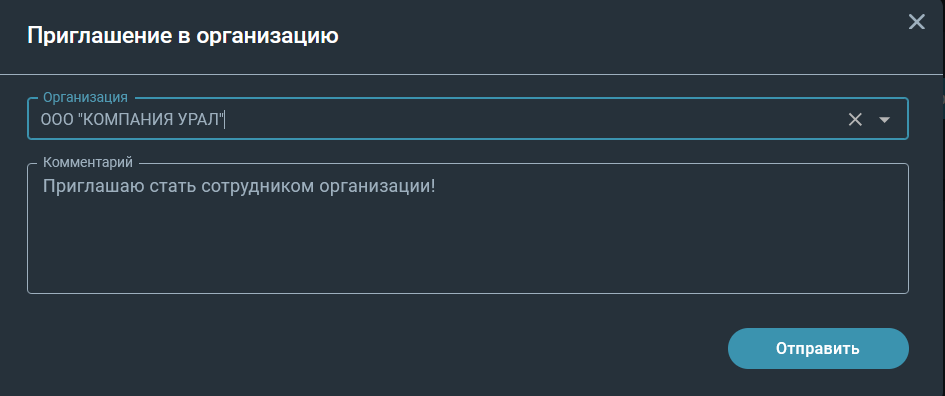The width and height of the screenshot is (945, 396).
Task: Click the text Приглашаю стать сотрудником организации!
Action: (x=239, y=186)
